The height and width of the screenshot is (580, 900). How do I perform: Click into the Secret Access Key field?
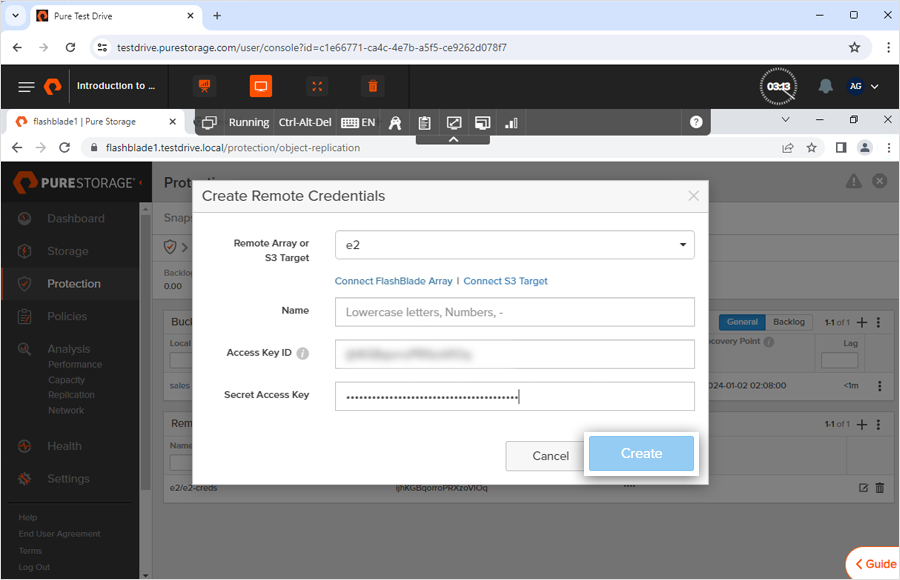pyautogui.click(x=514, y=396)
